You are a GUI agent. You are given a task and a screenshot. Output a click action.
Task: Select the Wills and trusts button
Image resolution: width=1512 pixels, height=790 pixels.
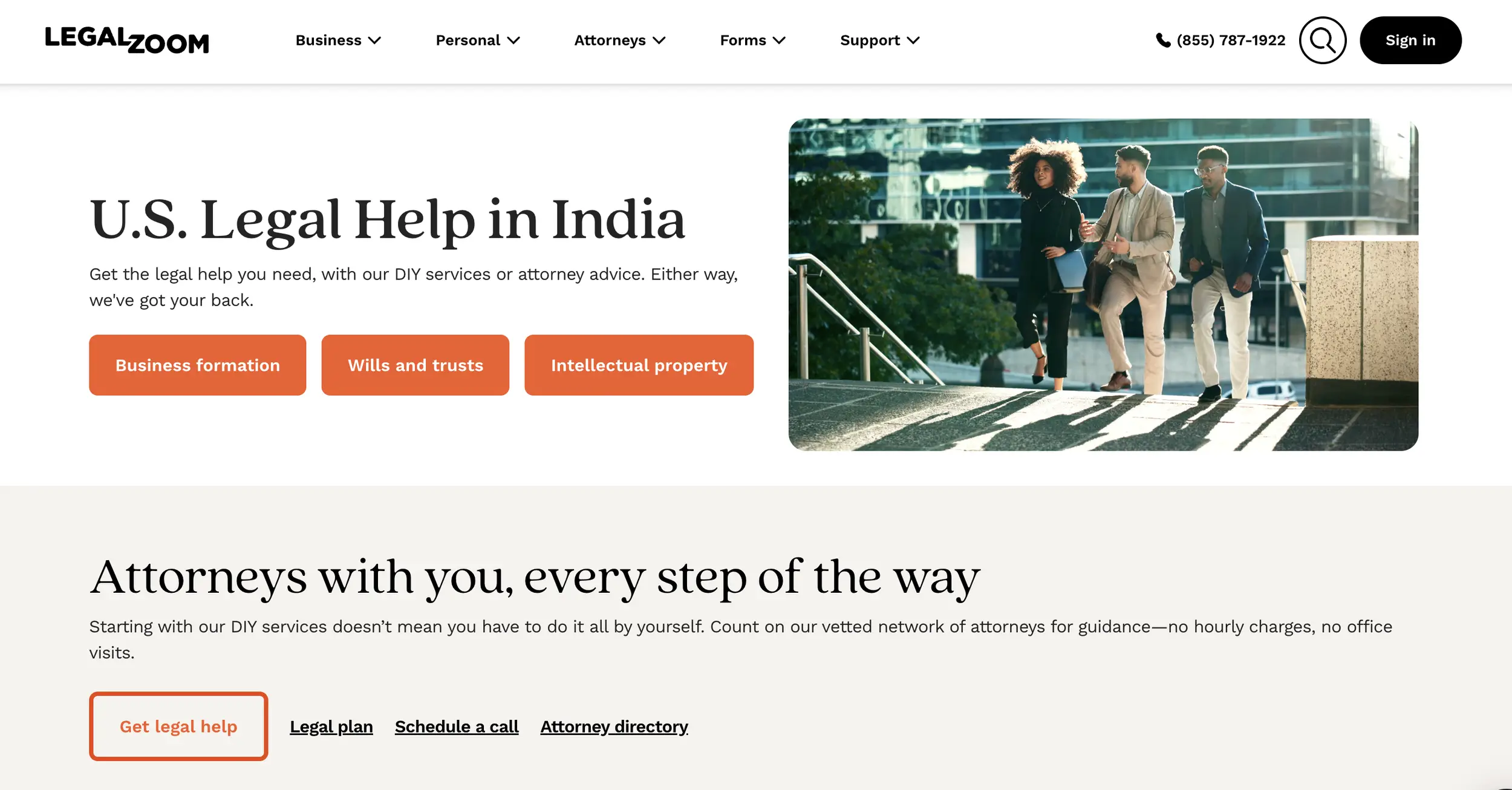pos(415,365)
